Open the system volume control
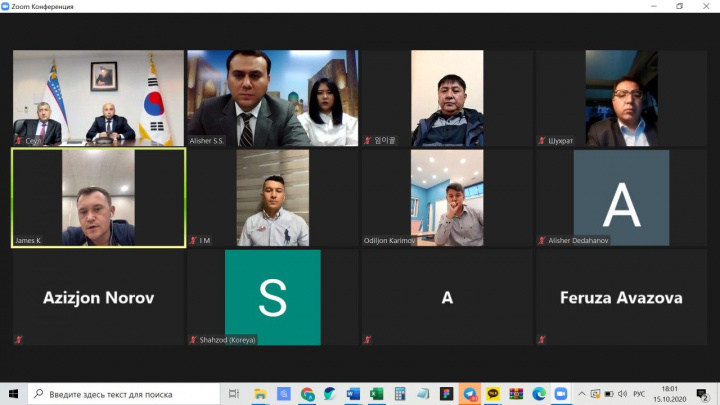 (x=622, y=394)
